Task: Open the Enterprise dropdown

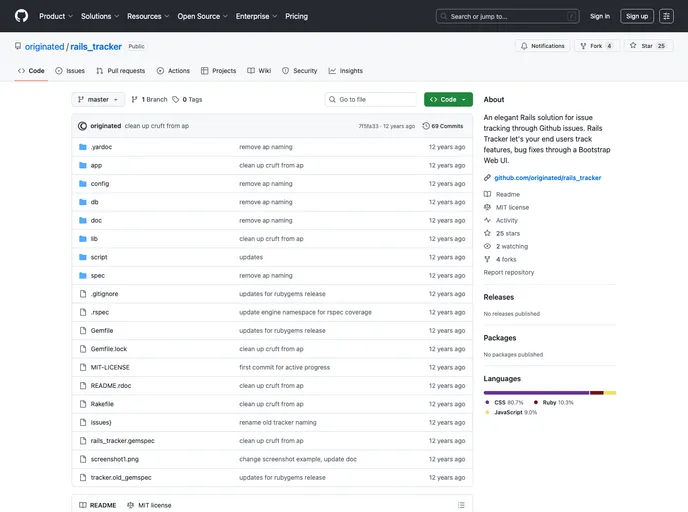Action: tap(256, 16)
